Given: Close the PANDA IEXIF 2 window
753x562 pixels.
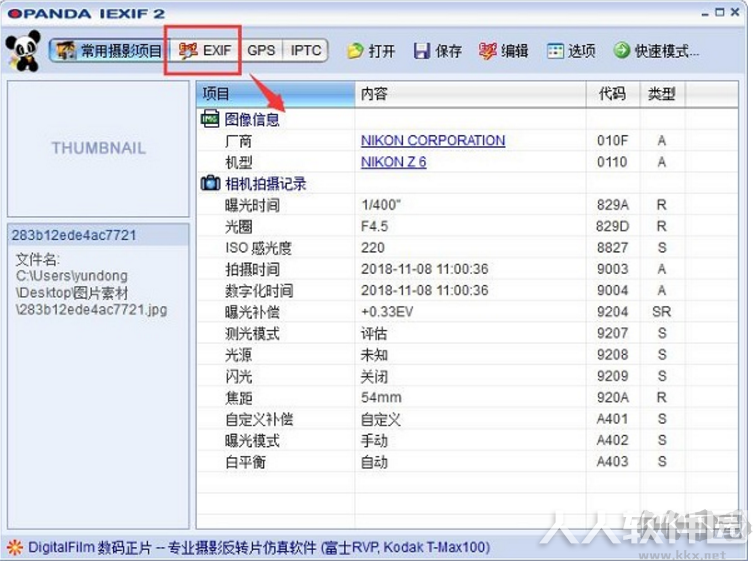Looking at the screenshot, I should (735, 12).
